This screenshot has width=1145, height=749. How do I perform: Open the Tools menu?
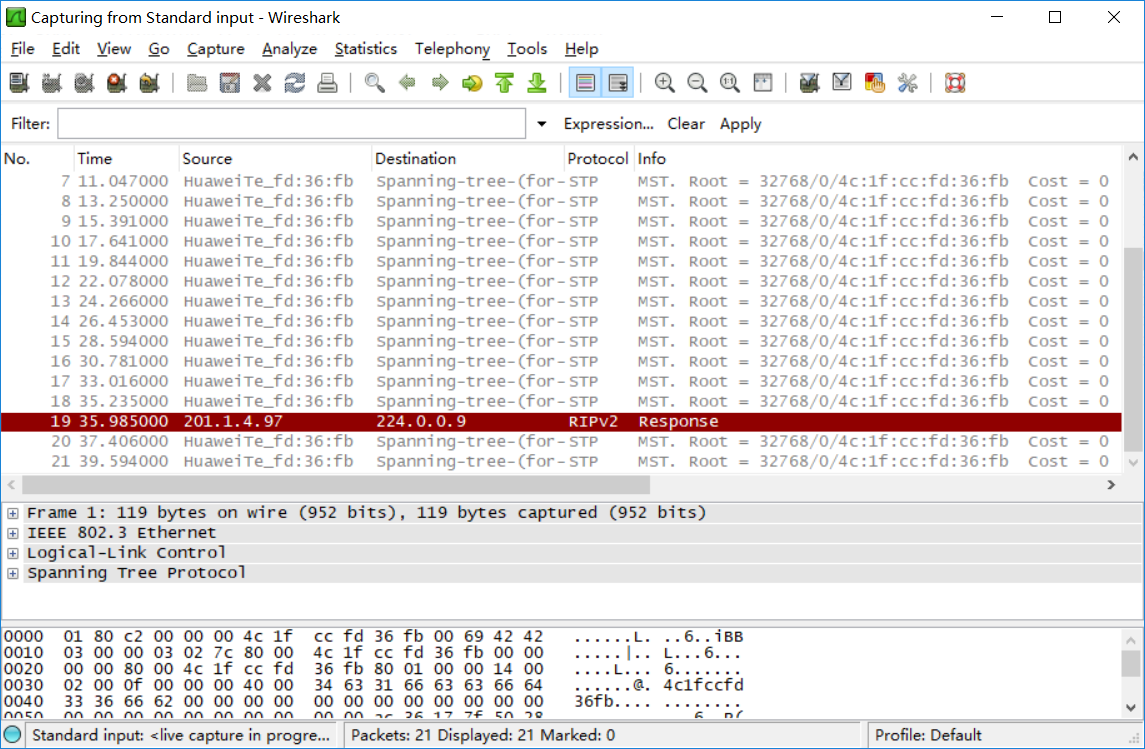pyautogui.click(x=527, y=49)
